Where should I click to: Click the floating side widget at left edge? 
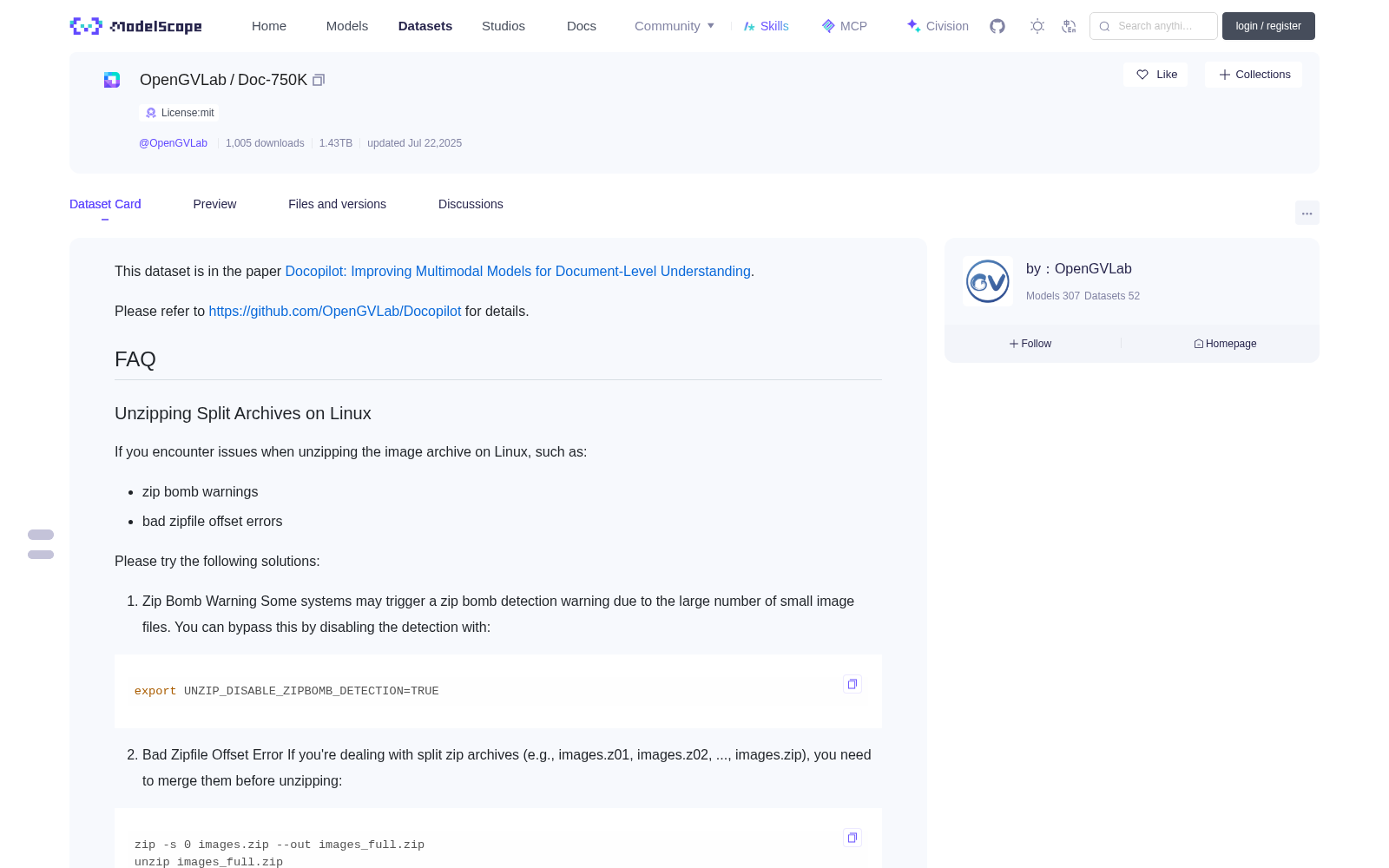[41, 544]
